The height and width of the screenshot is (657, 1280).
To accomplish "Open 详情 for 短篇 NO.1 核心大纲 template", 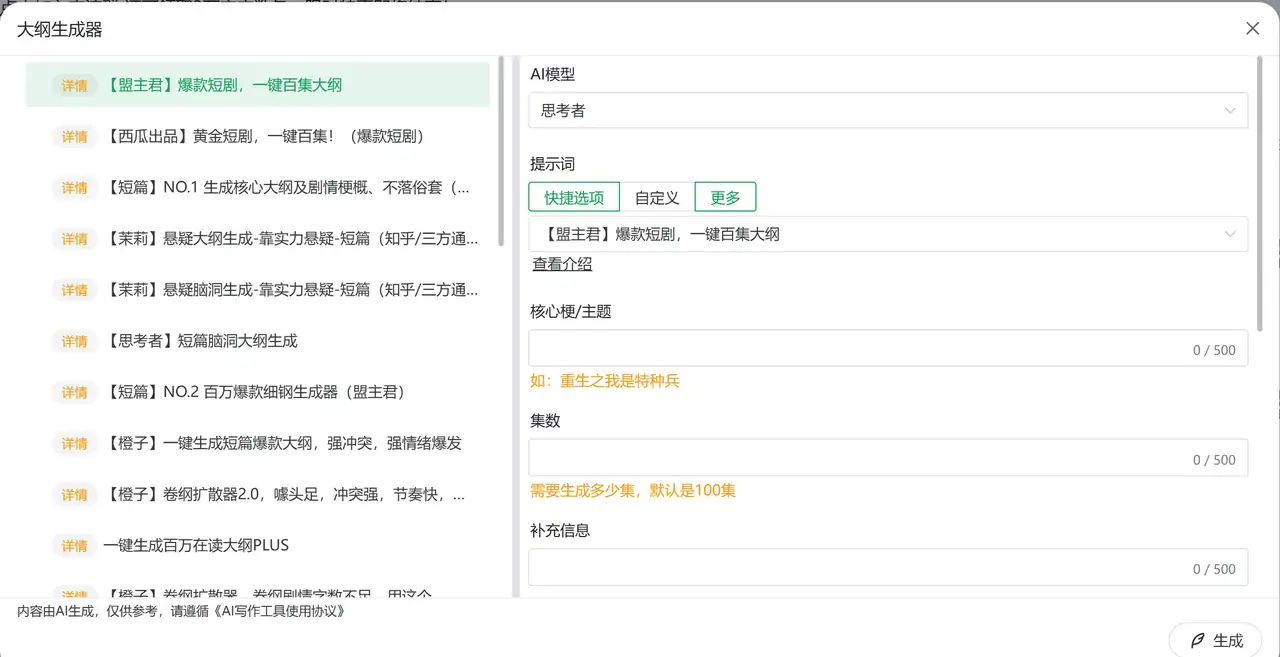I will pyautogui.click(x=75, y=188).
